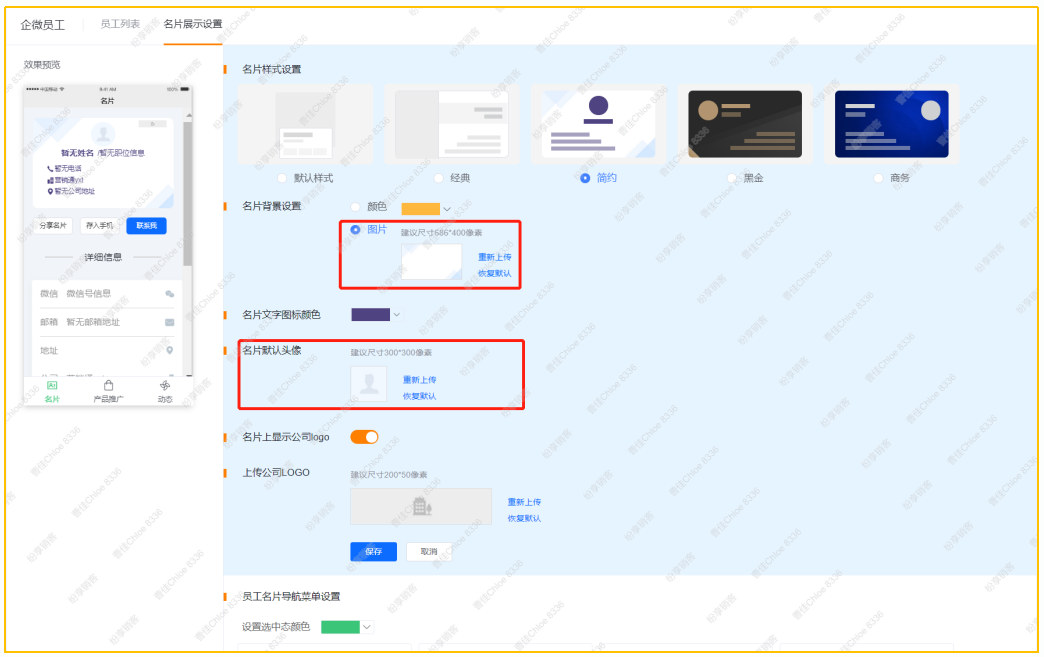Click 微信号信息 text in preview
The width and height of the screenshot is (1044, 657).
pos(89,294)
